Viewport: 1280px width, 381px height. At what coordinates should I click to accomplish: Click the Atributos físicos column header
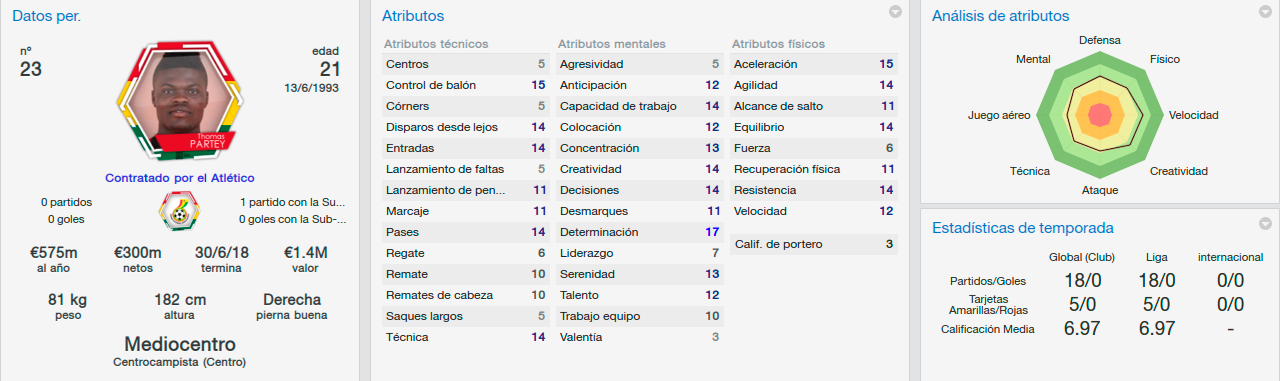tap(779, 44)
